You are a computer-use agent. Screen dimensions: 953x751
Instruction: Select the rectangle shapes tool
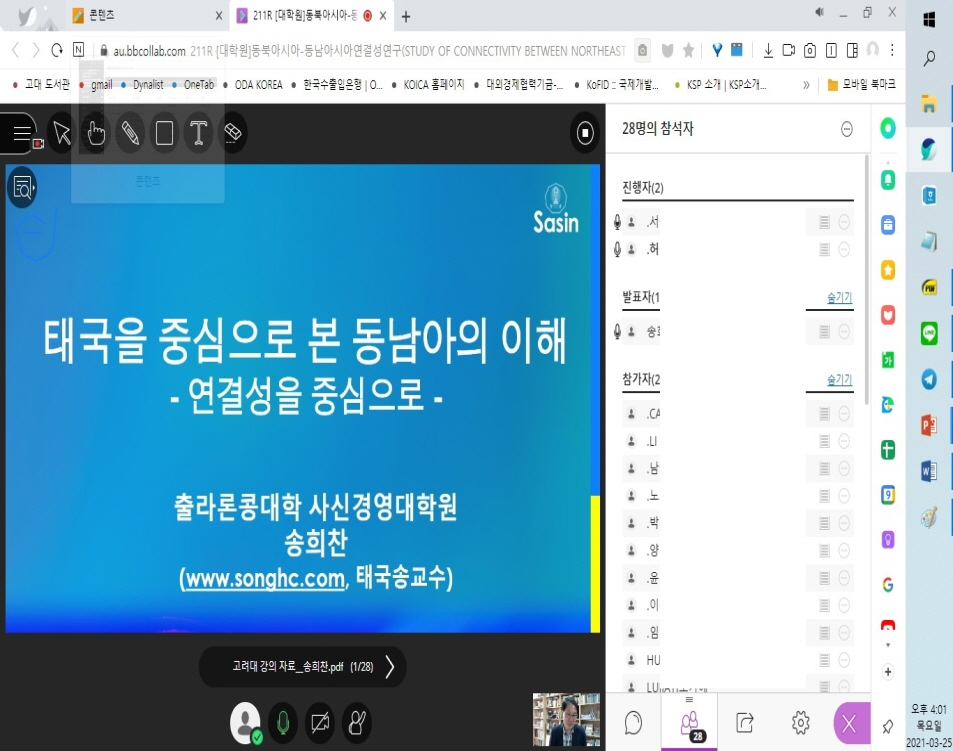165,133
